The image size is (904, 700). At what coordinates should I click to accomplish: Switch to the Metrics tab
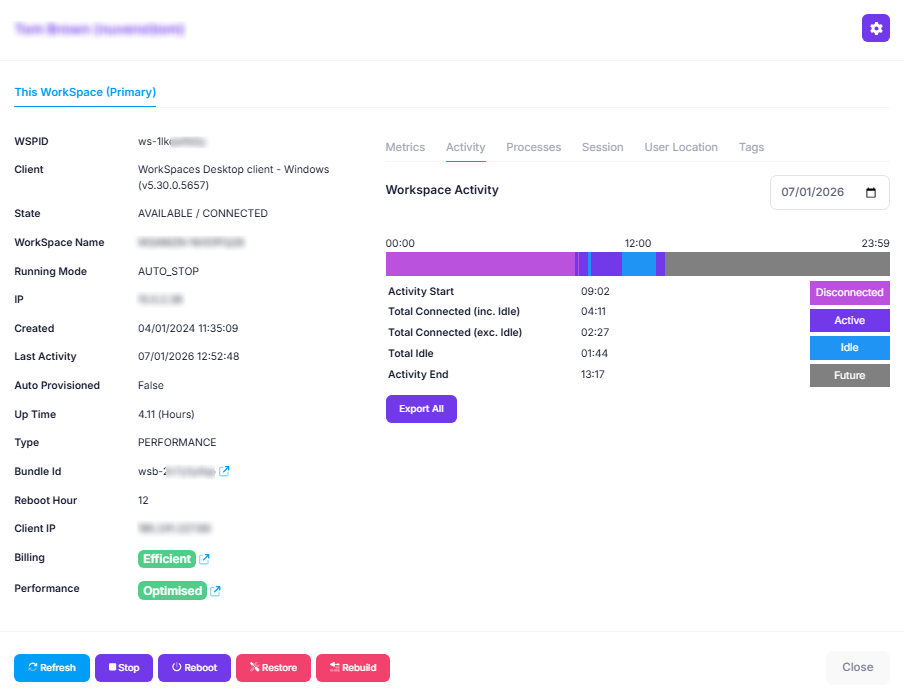tap(405, 147)
